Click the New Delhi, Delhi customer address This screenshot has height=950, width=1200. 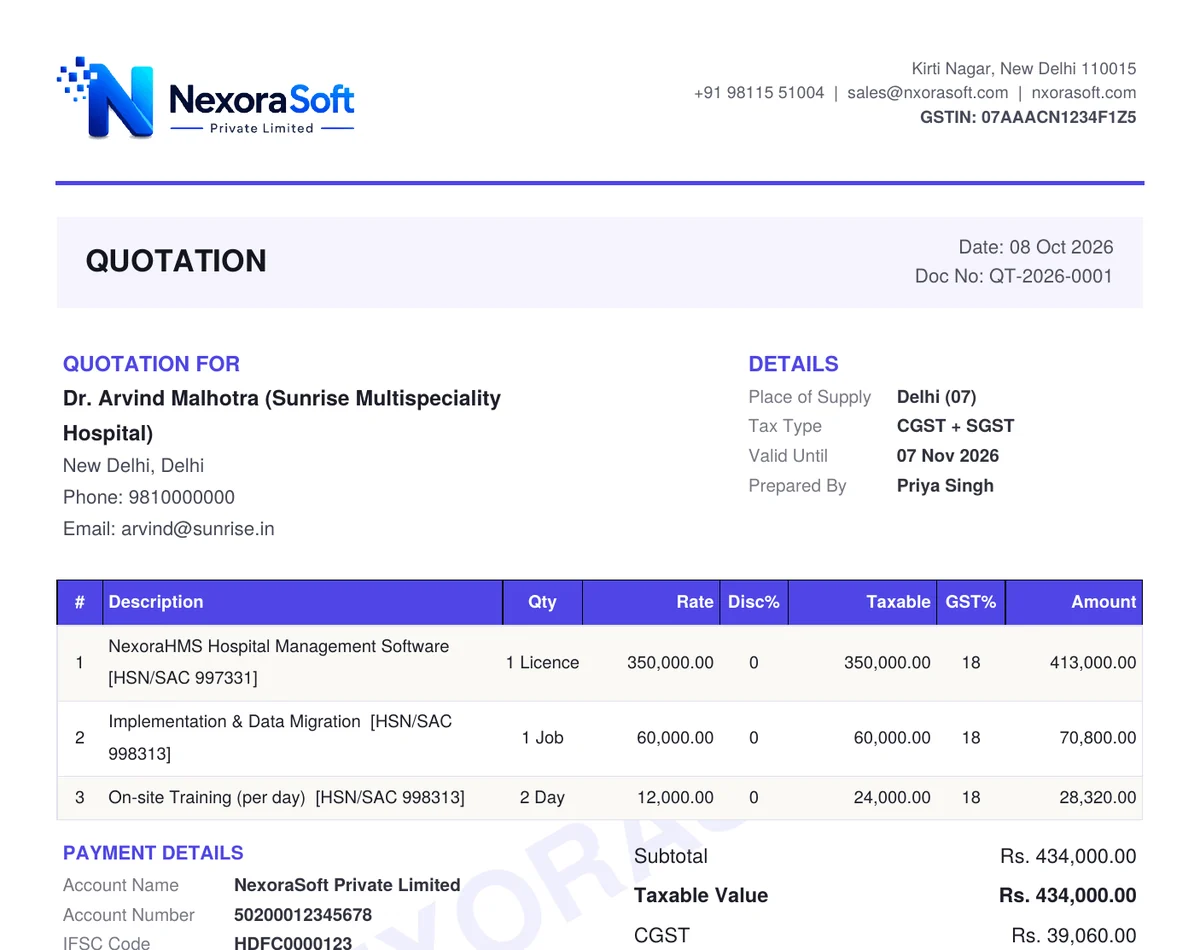pos(133,465)
